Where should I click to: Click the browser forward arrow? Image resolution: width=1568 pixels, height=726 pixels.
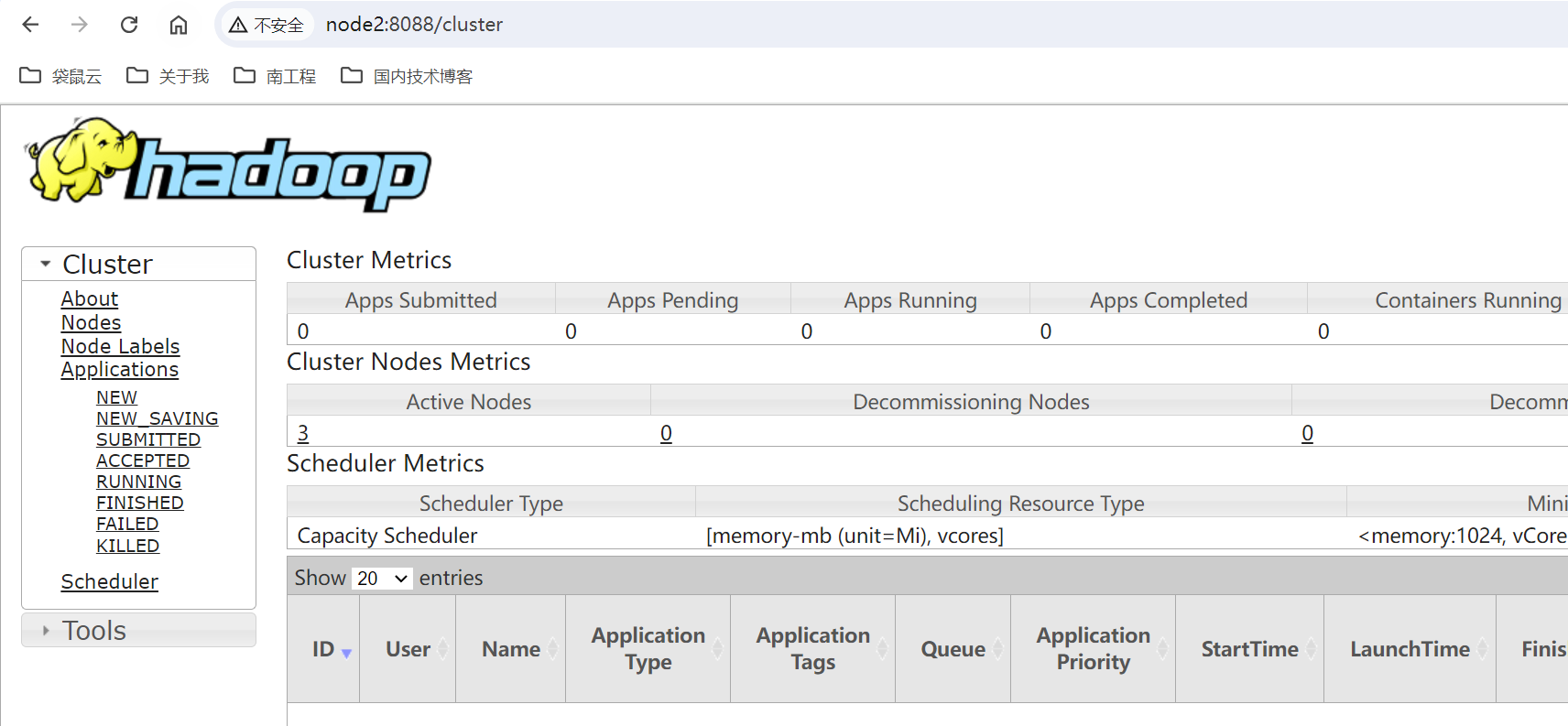[x=80, y=25]
